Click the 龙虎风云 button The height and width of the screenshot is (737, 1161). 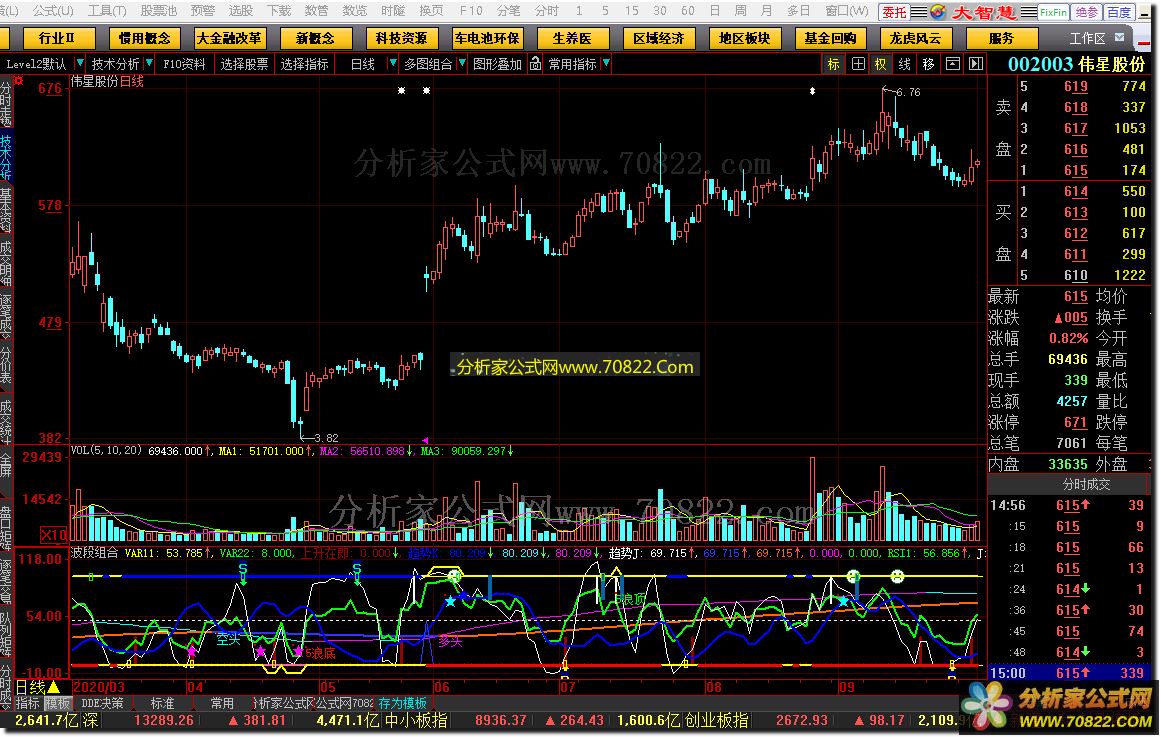click(915, 38)
